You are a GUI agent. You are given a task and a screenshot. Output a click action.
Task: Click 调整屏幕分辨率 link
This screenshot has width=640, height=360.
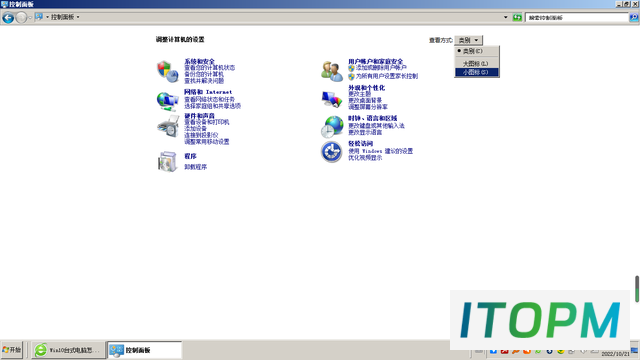click(x=368, y=107)
